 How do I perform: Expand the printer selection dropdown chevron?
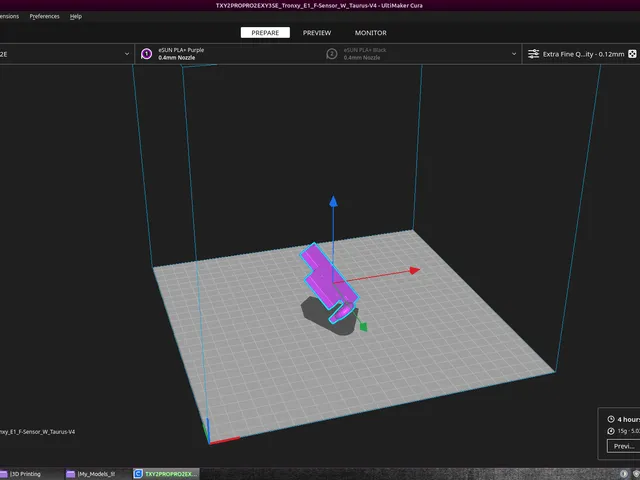click(x=127, y=54)
